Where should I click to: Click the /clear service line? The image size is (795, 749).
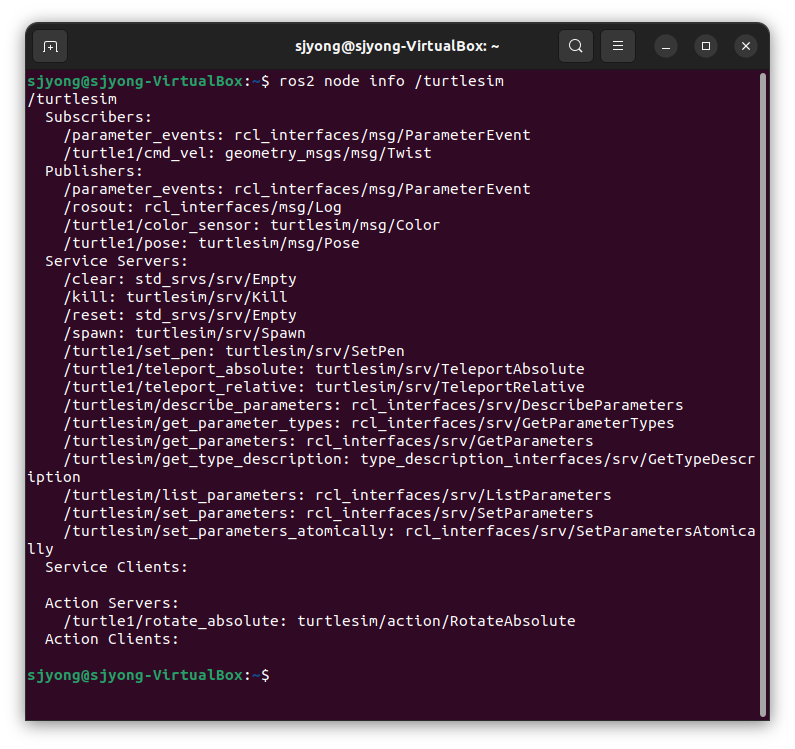click(180, 279)
